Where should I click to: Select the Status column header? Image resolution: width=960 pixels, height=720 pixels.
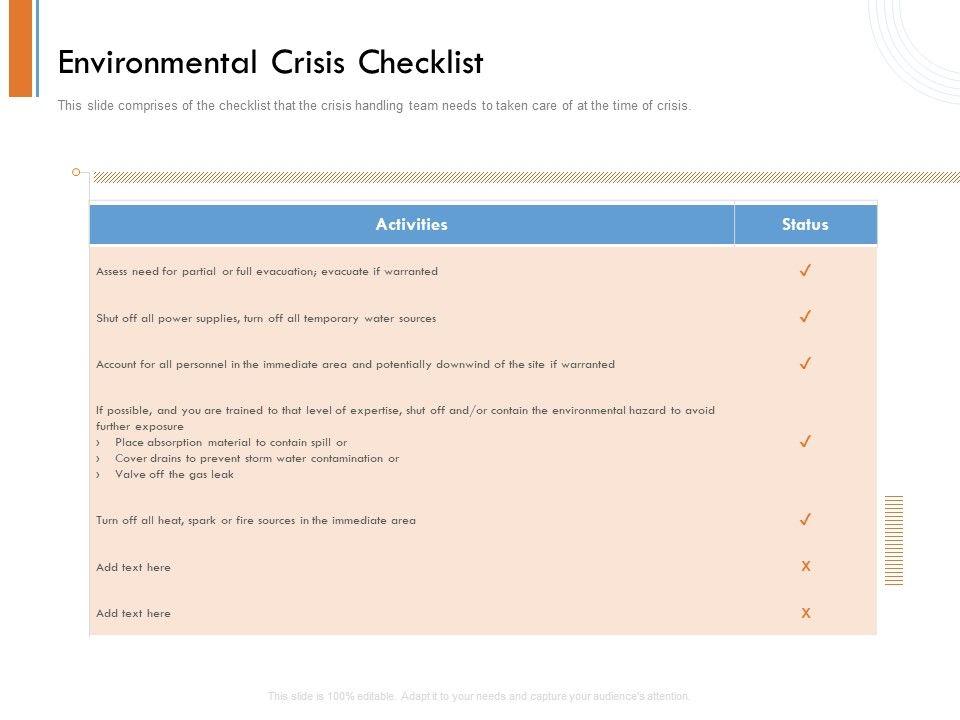click(805, 224)
